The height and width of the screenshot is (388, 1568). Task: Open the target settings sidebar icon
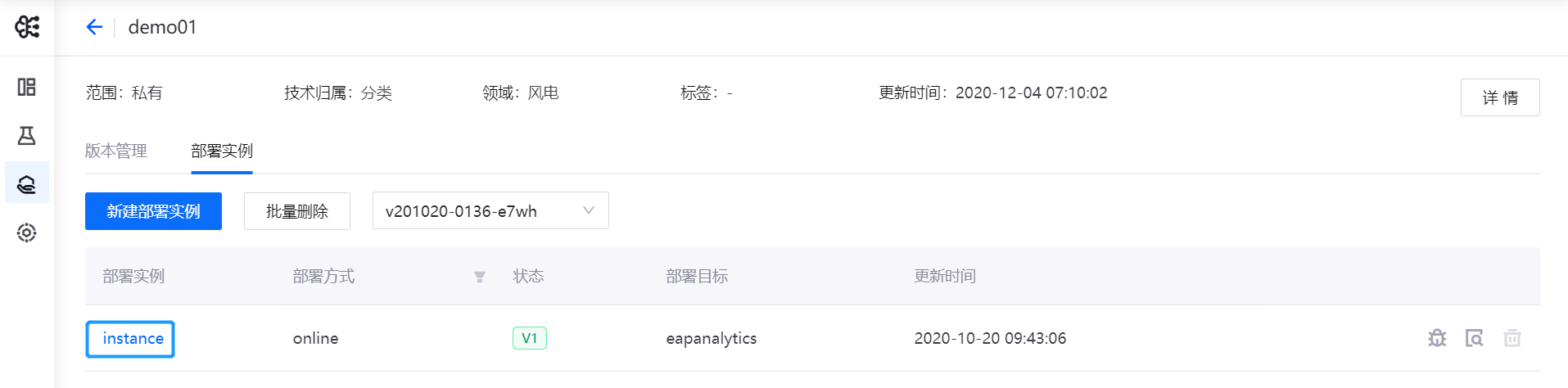point(27,232)
